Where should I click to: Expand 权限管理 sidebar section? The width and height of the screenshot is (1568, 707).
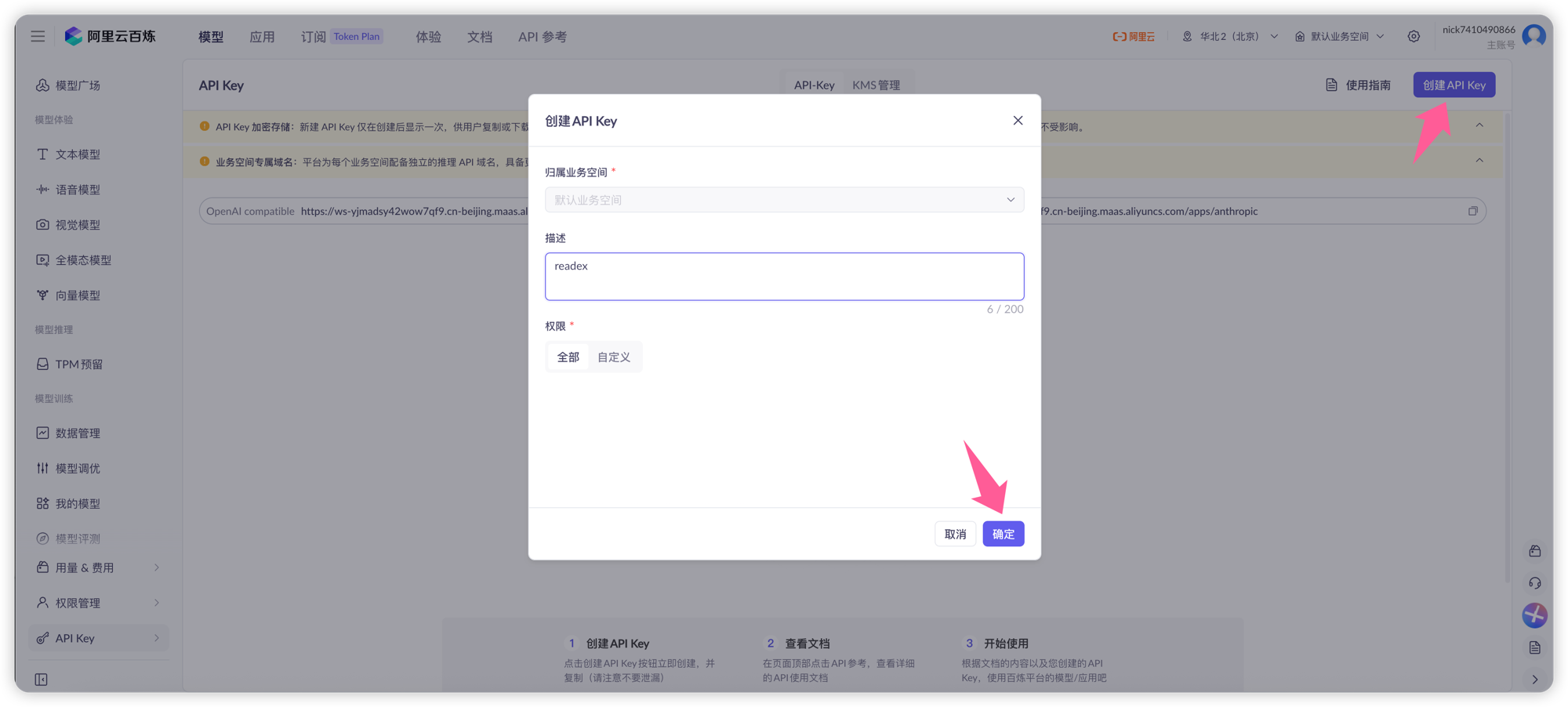pos(98,603)
